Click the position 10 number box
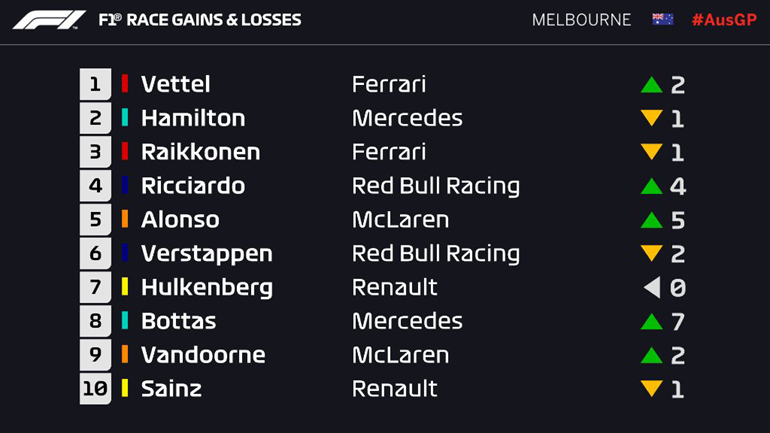 [95, 389]
